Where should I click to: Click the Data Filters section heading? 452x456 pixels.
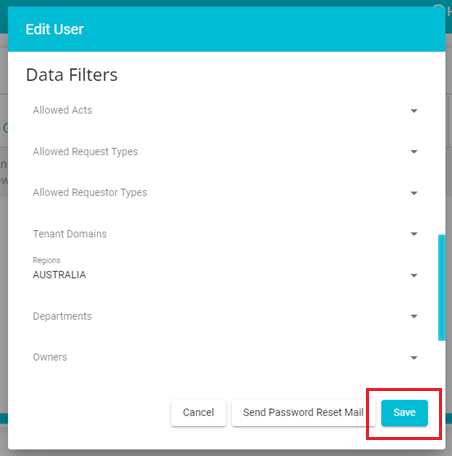pyautogui.click(x=72, y=75)
